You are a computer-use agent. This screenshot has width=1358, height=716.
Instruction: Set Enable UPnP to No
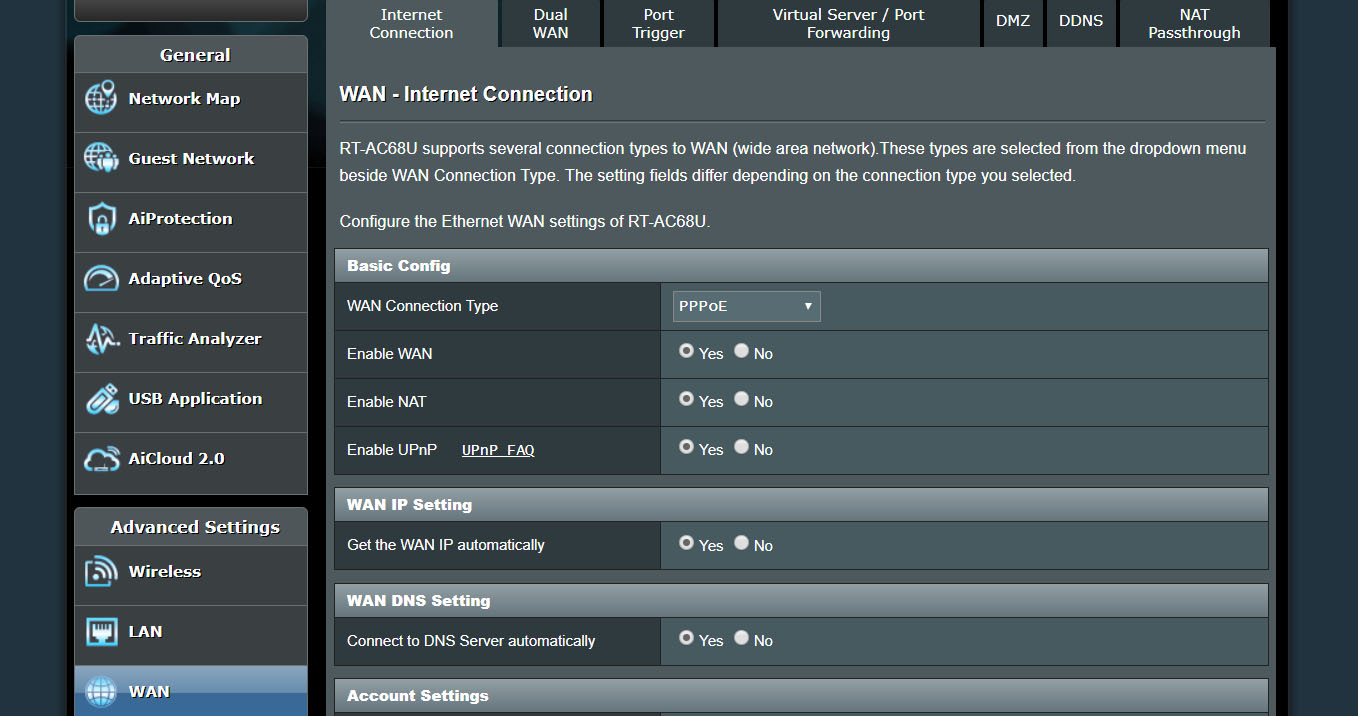click(x=741, y=447)
